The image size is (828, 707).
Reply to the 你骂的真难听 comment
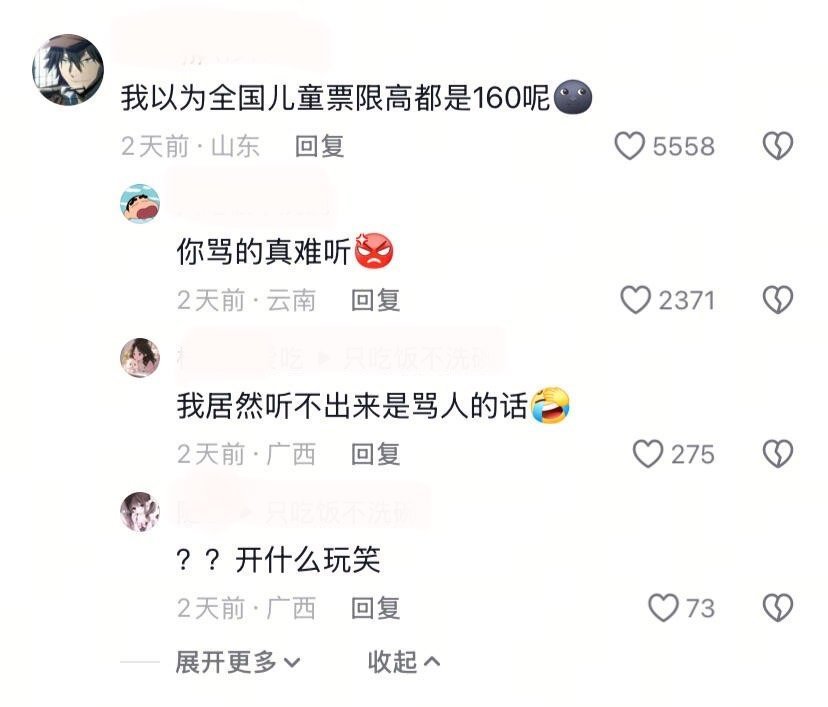click(x=375, y=300)
